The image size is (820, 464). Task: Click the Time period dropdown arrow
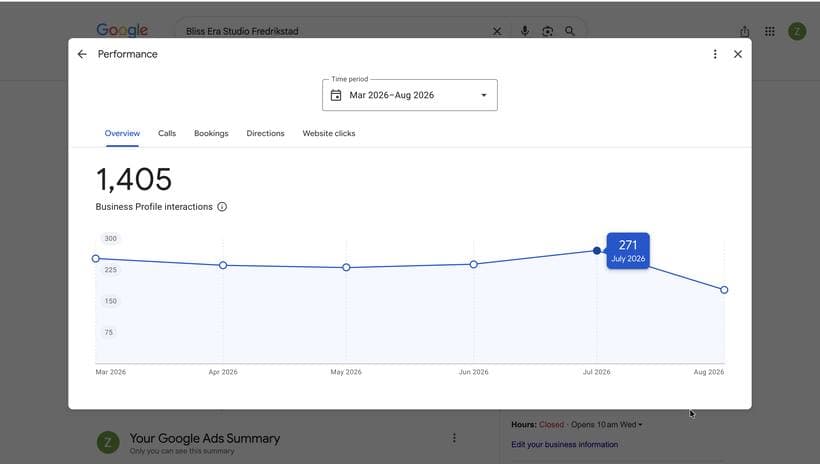pyautogui.click(x=484, y=95)
